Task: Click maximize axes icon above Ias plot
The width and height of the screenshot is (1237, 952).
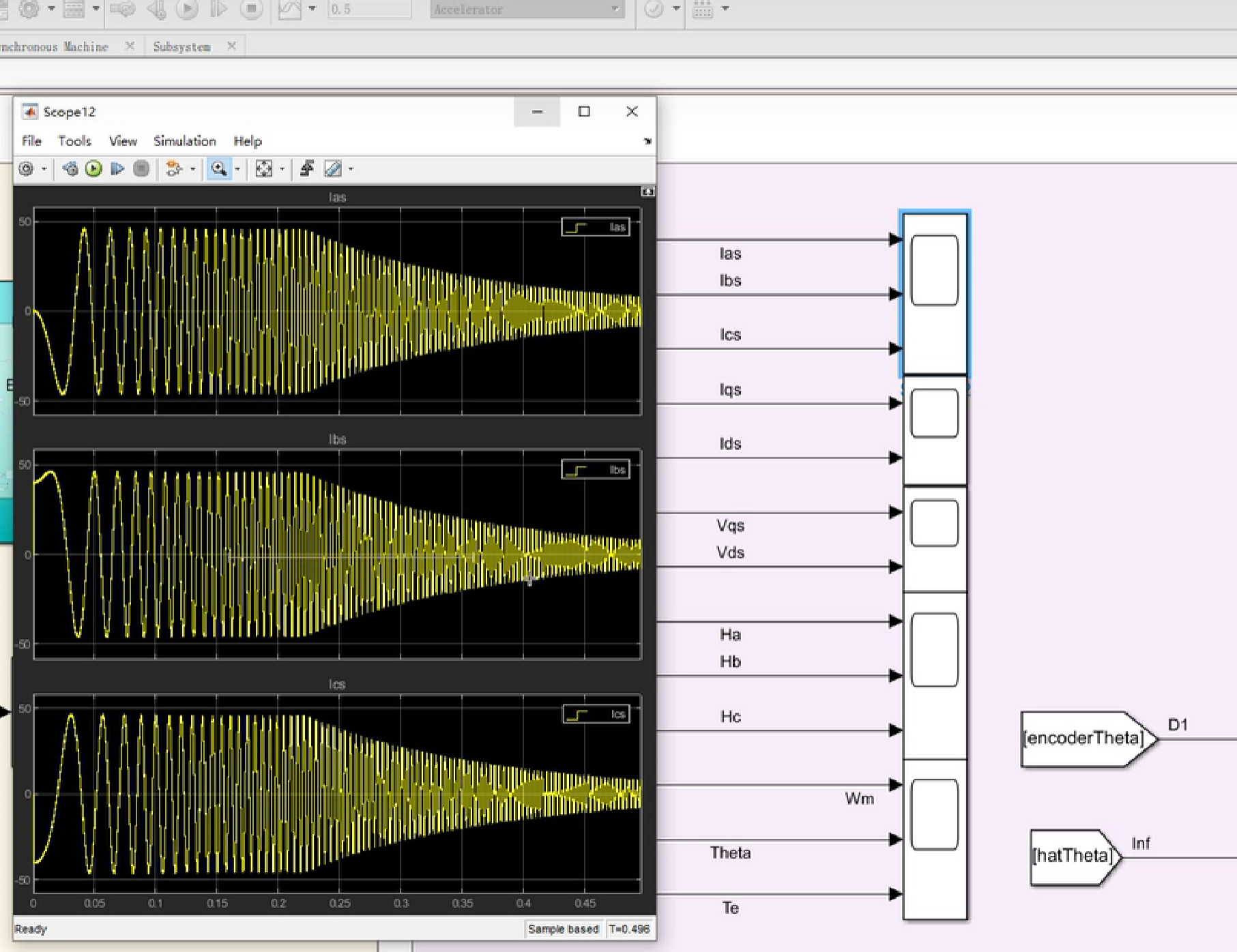Action: 647,192
